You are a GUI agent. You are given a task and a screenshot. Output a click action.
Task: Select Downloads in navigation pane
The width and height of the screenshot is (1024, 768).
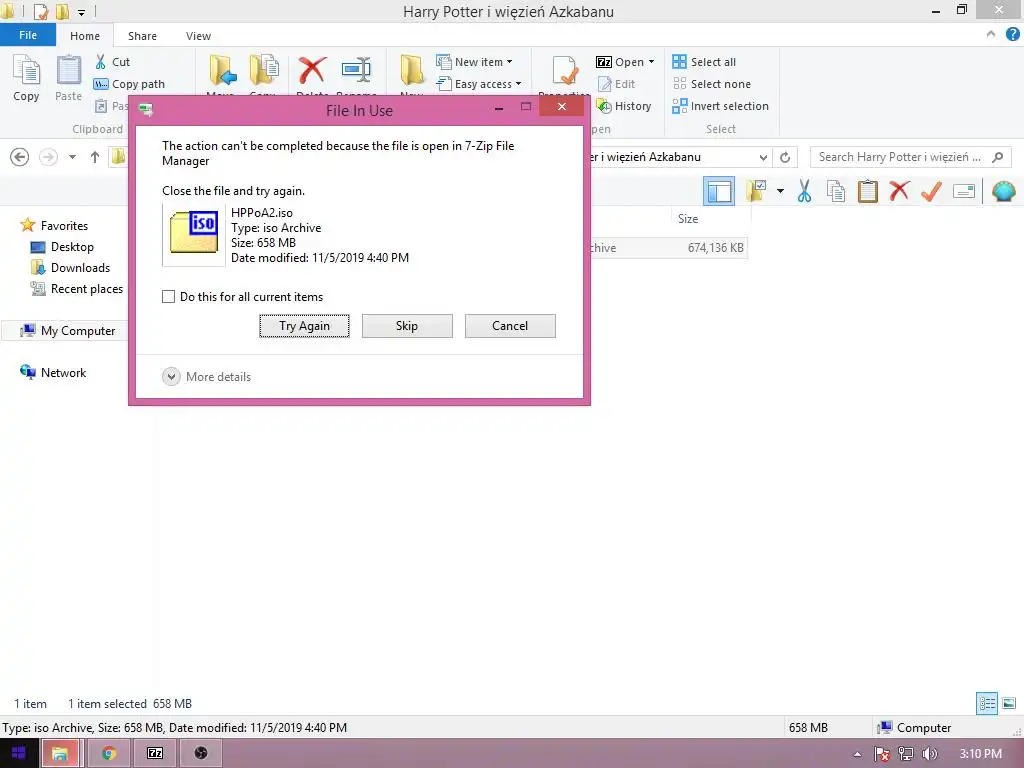[71, 268]
